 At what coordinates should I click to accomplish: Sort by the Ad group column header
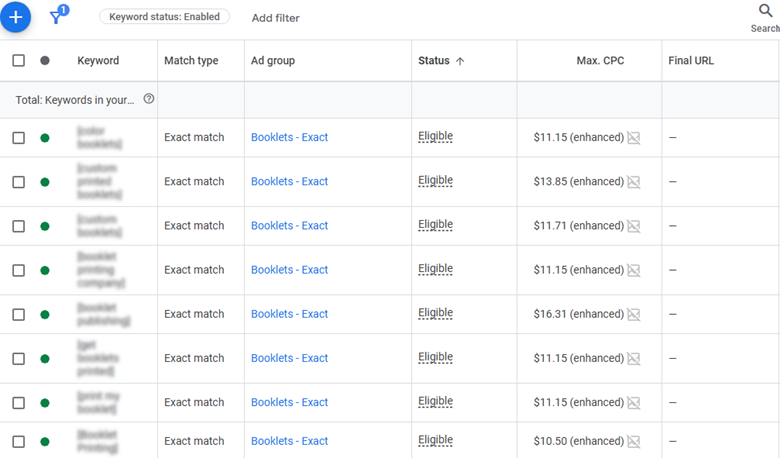pyautogui.click(x=273, y=61)
